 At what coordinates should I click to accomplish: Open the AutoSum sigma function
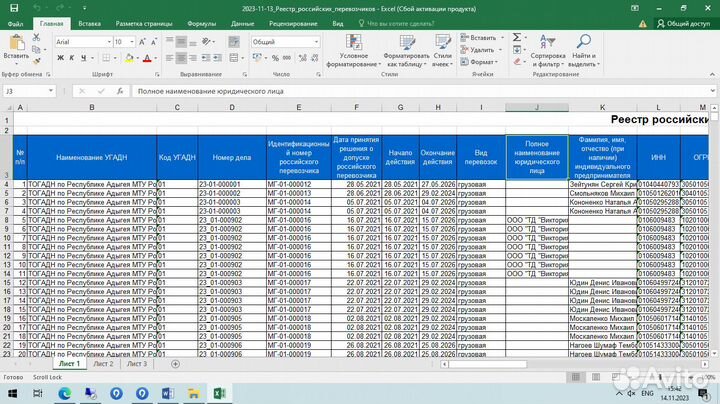tap(518, 37)
